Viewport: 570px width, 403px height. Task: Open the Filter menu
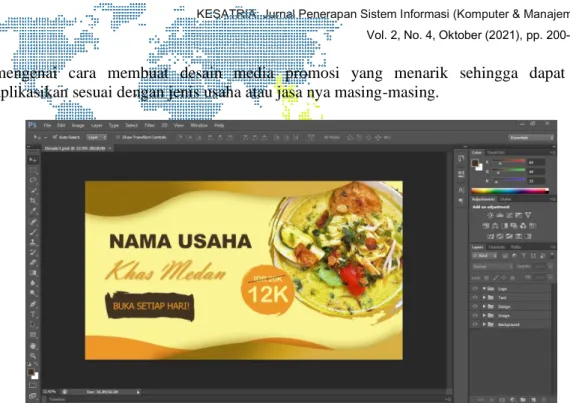tap(149, 125)
